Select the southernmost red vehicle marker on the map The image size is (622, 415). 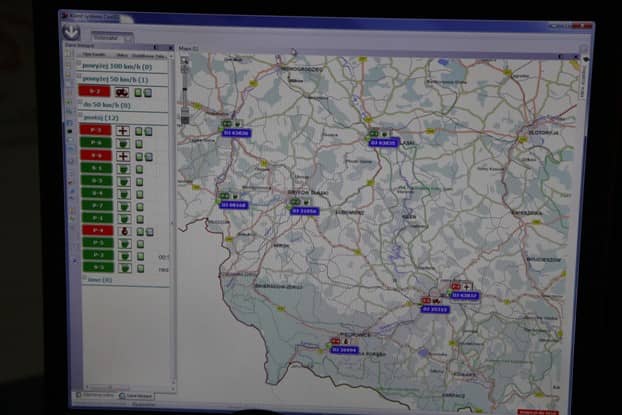click(x=344, y=348)
